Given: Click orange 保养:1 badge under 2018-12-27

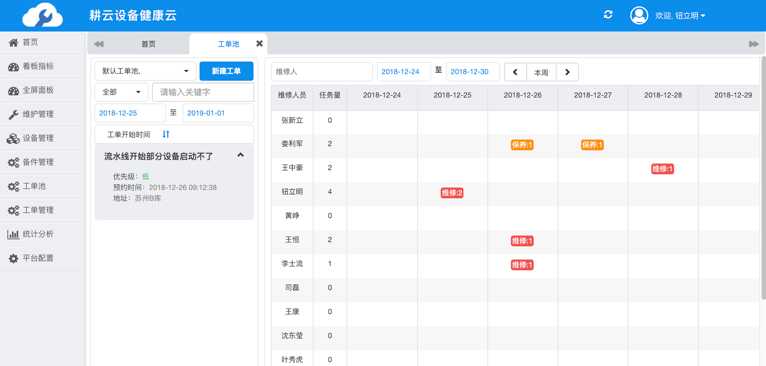Looking at the screenshot, I should pos(592,145).
